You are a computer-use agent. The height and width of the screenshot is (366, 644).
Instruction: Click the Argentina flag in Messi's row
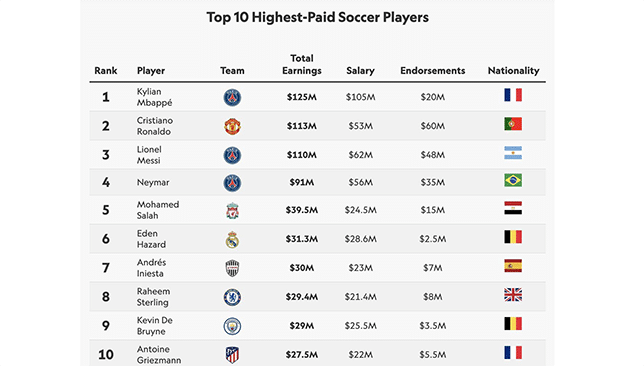pos(513,153)
